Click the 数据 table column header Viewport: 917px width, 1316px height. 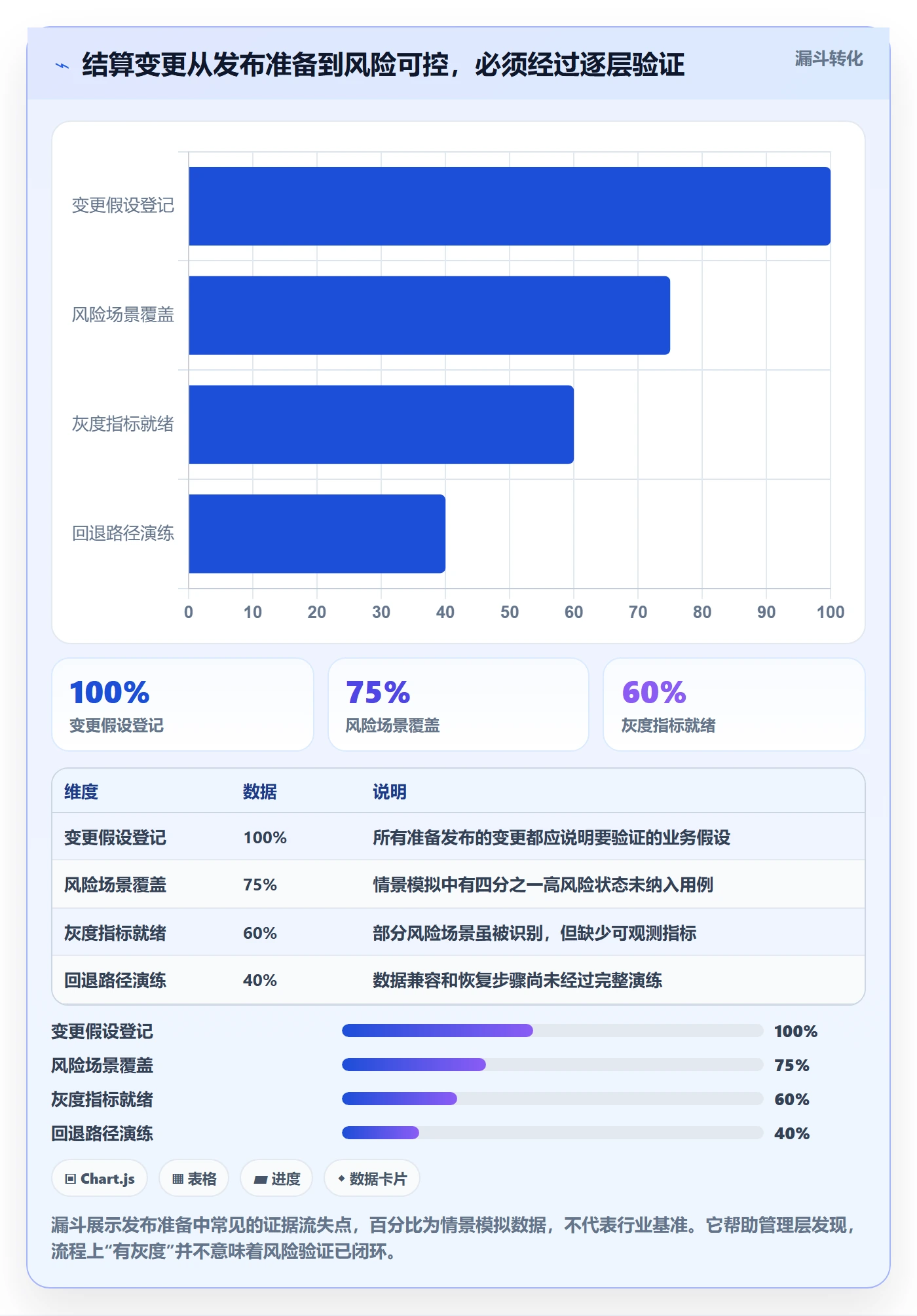tap(260, 792)
